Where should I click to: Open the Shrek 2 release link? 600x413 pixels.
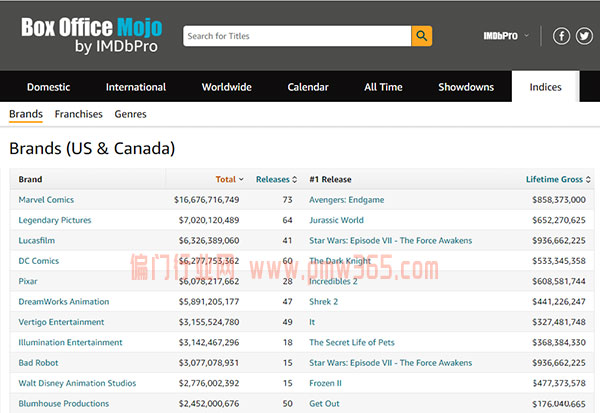[323, 302]
